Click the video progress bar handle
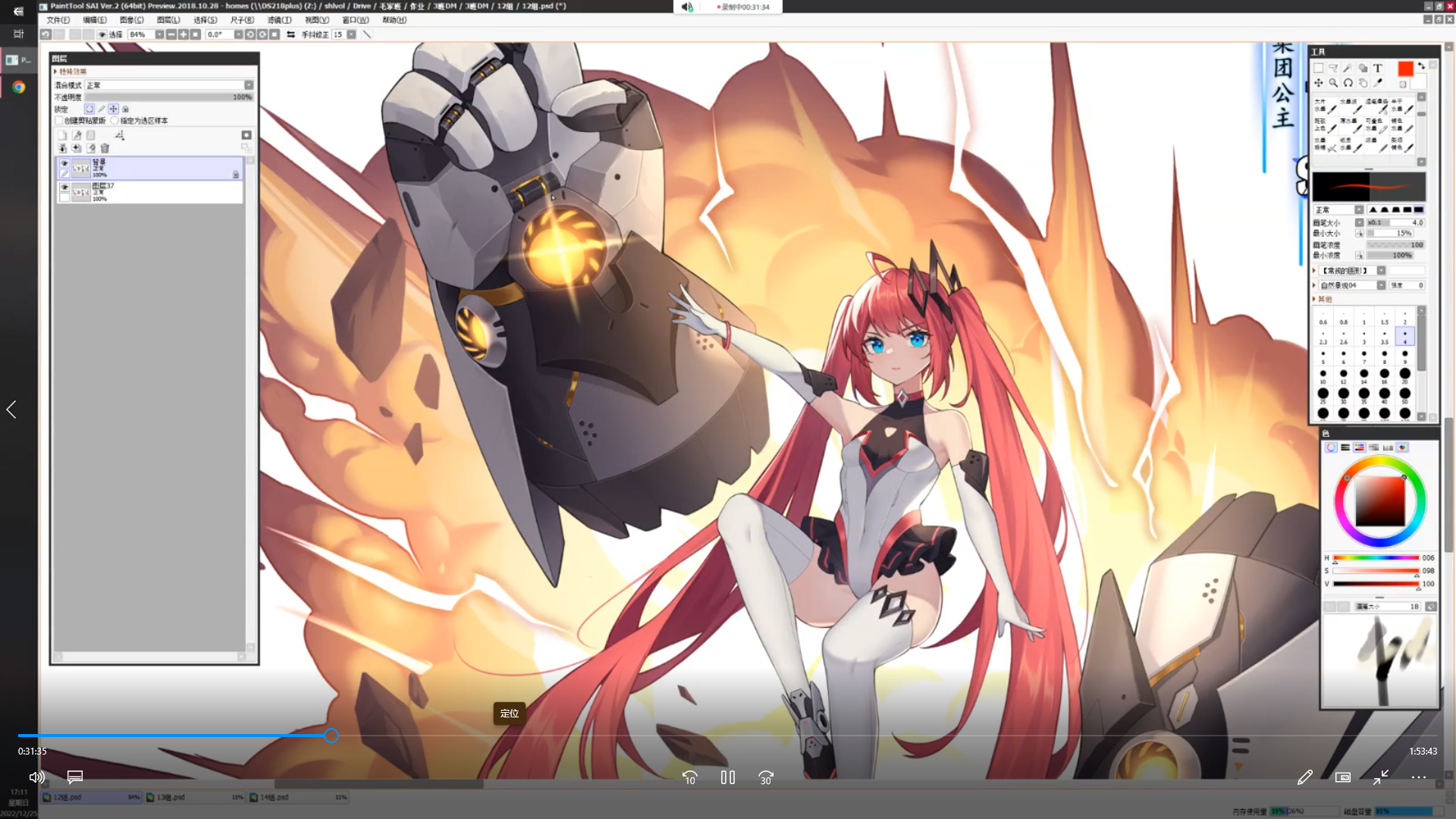 tap(331, 736)
